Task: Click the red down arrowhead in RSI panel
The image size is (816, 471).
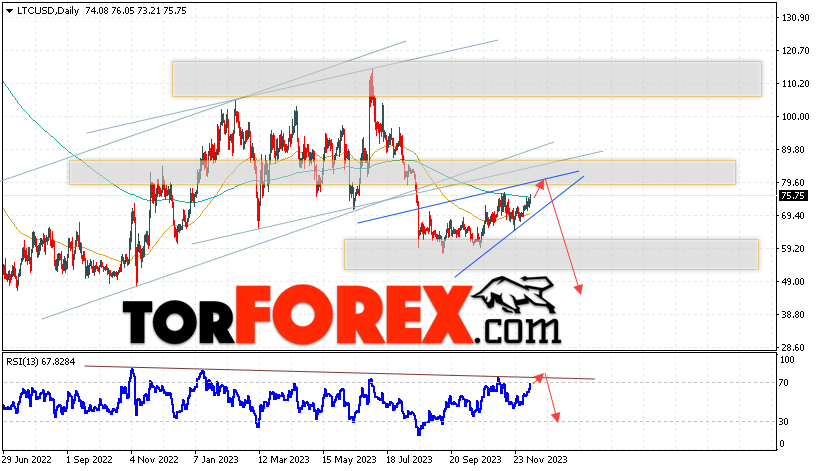Action: click(x=556, y=417)
